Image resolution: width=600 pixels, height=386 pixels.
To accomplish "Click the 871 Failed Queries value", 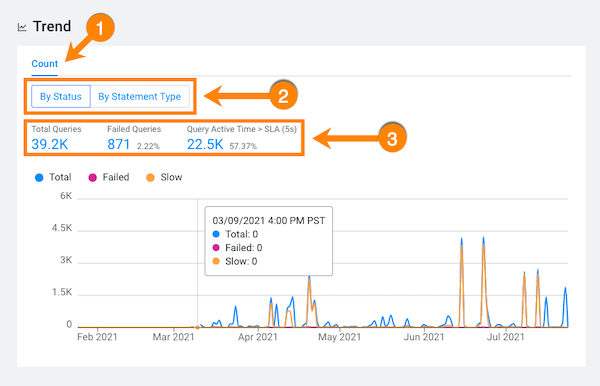I will 119,144.
